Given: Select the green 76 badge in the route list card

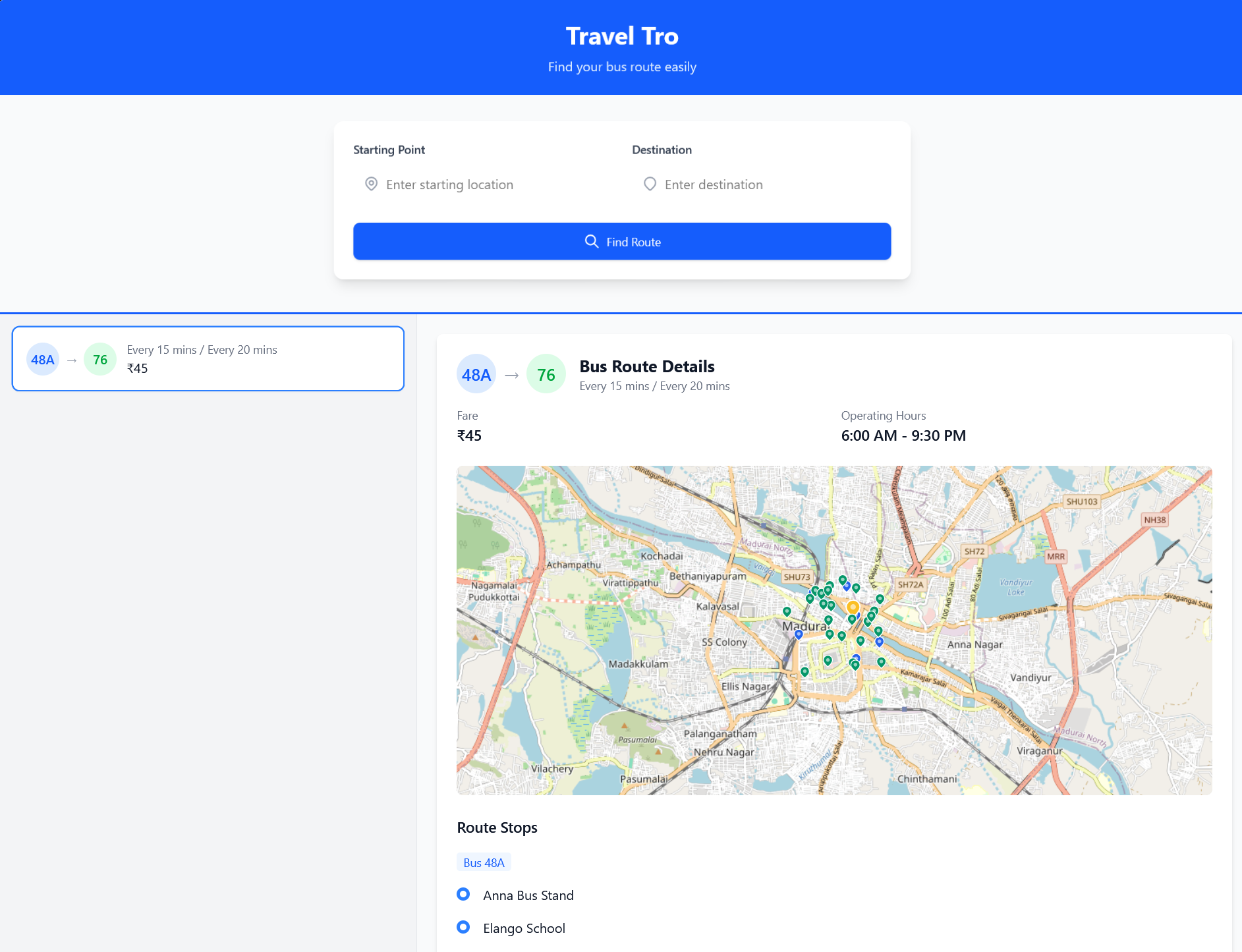Looking at the screenshot, I should [x=100, y=360].
